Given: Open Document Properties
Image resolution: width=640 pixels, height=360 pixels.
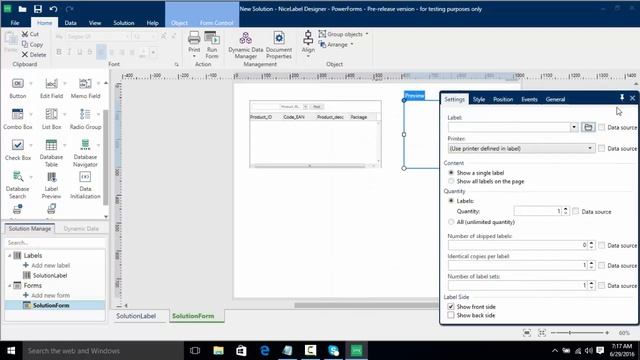Looking at the screenshot, I should pos(279,45).
